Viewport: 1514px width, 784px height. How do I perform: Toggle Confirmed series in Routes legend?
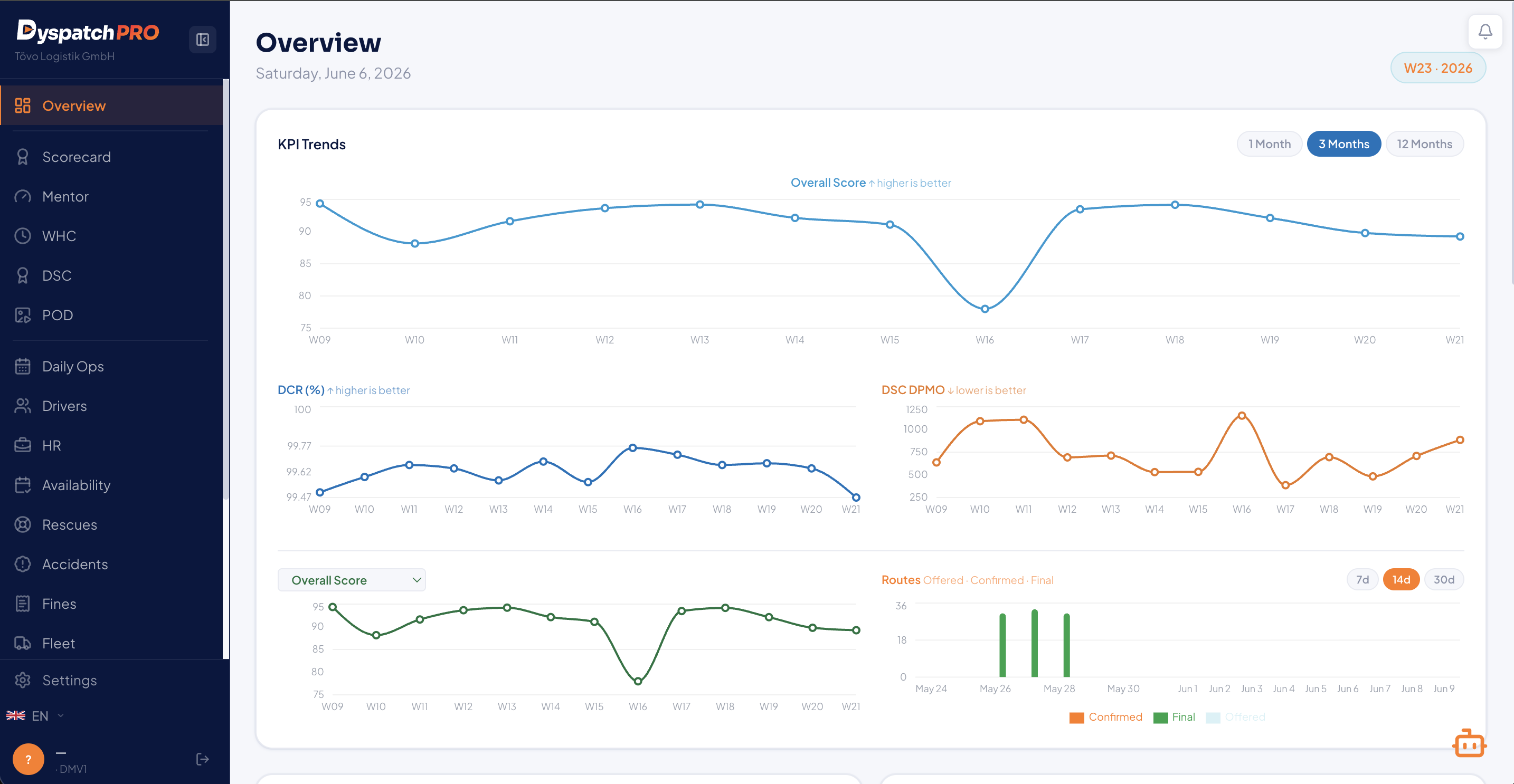coord(1105,717)
